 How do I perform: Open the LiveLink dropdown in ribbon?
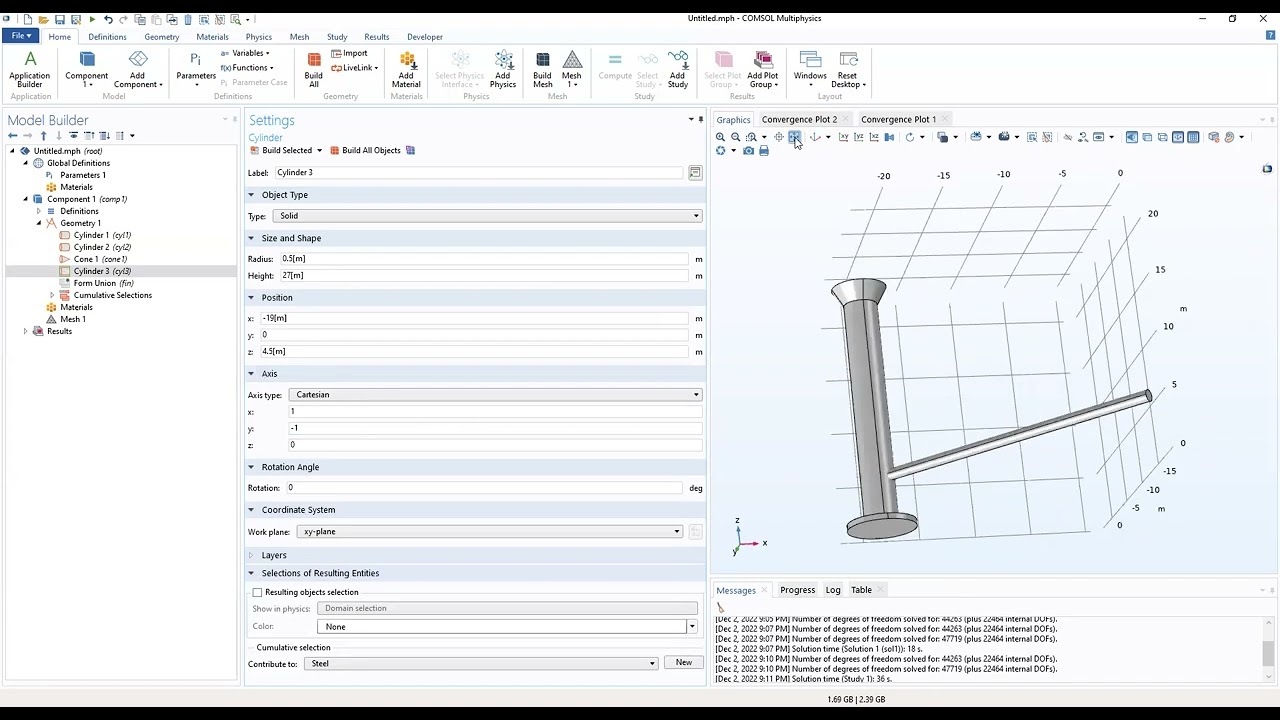[355, 68]
